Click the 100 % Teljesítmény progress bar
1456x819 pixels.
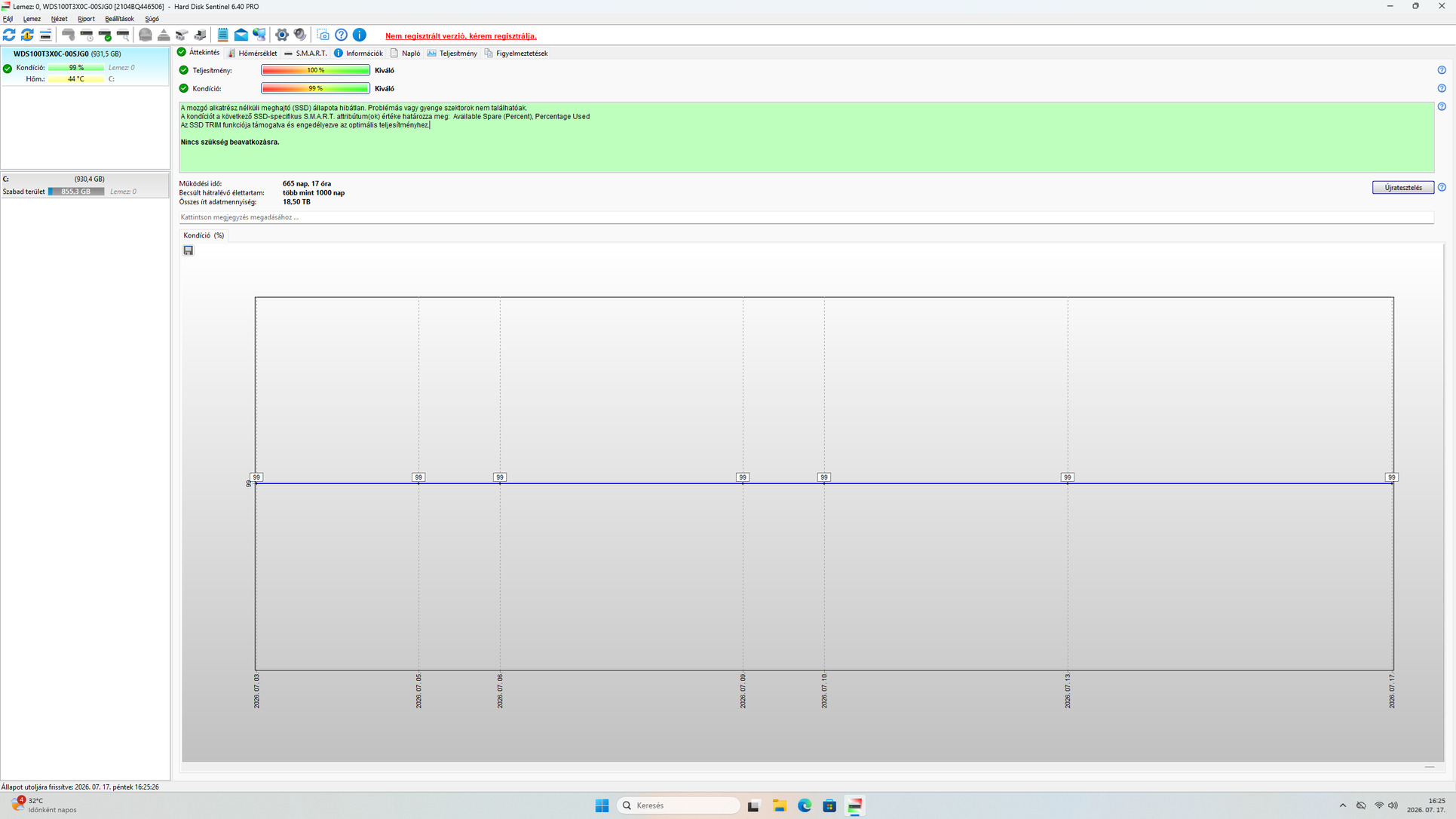pos(315,70)
